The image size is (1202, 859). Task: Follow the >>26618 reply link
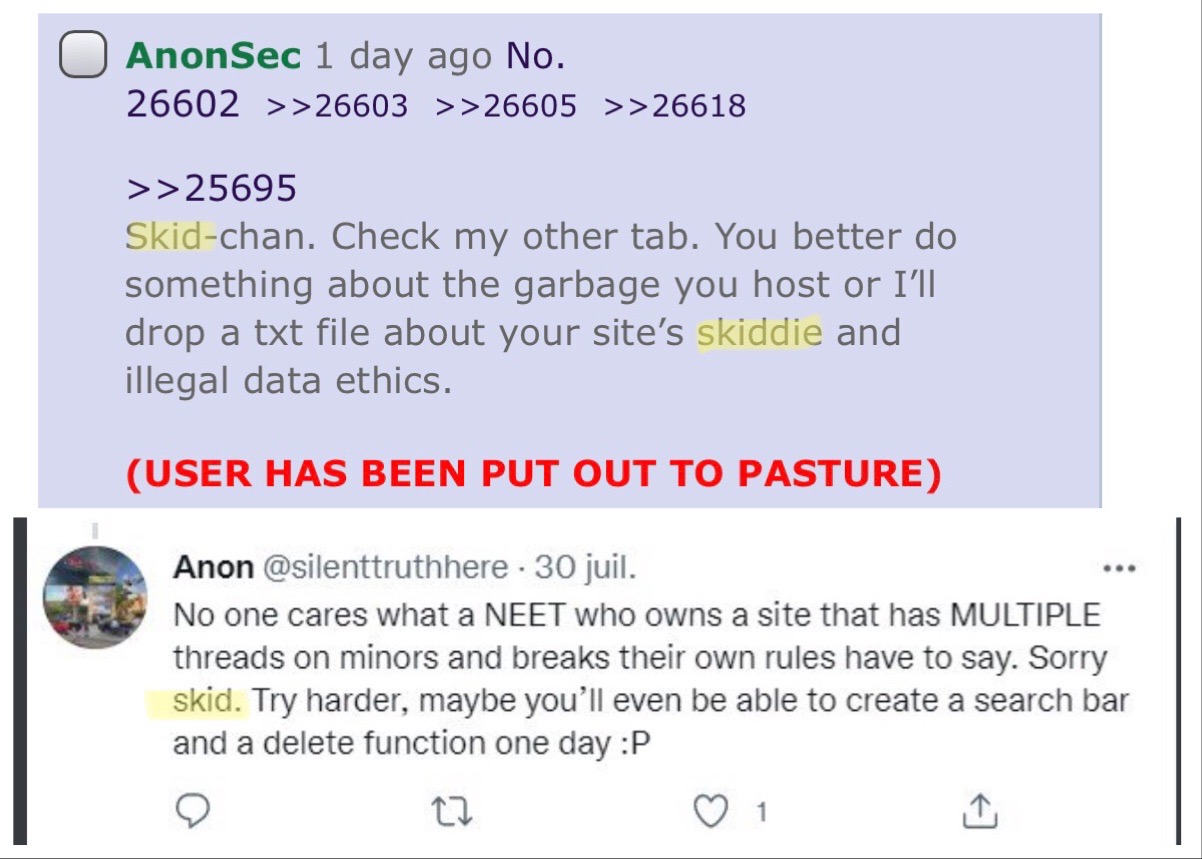point(676,106)
